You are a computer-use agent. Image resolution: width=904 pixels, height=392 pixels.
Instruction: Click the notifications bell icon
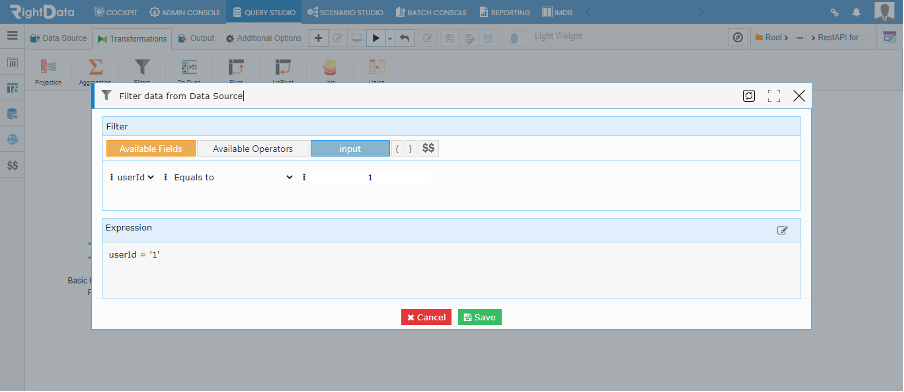[x=856, y=12]
